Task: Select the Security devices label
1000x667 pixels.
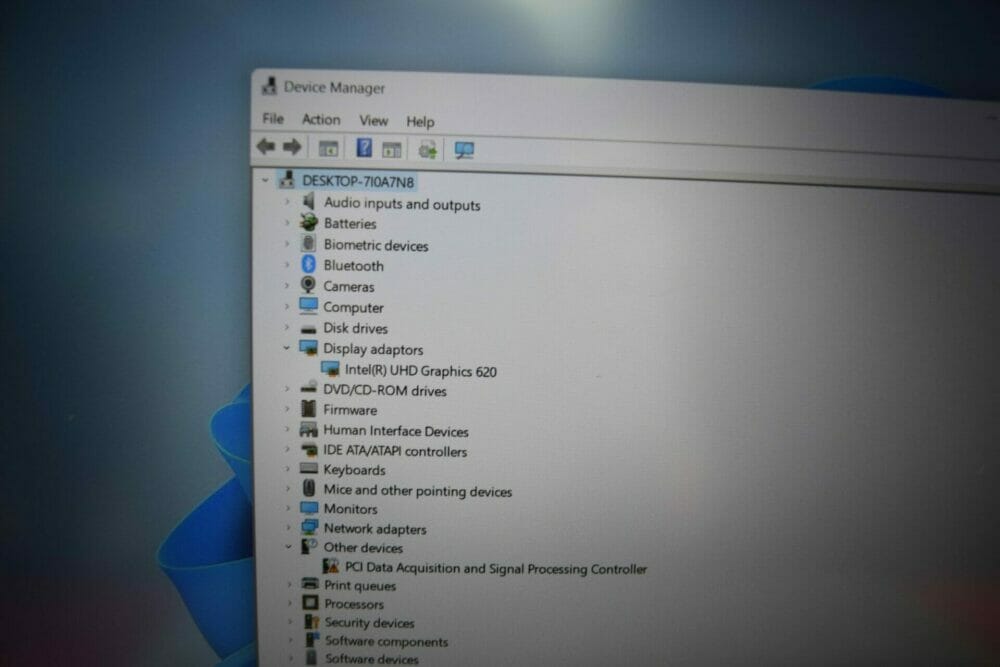Action: pos(370,622)
